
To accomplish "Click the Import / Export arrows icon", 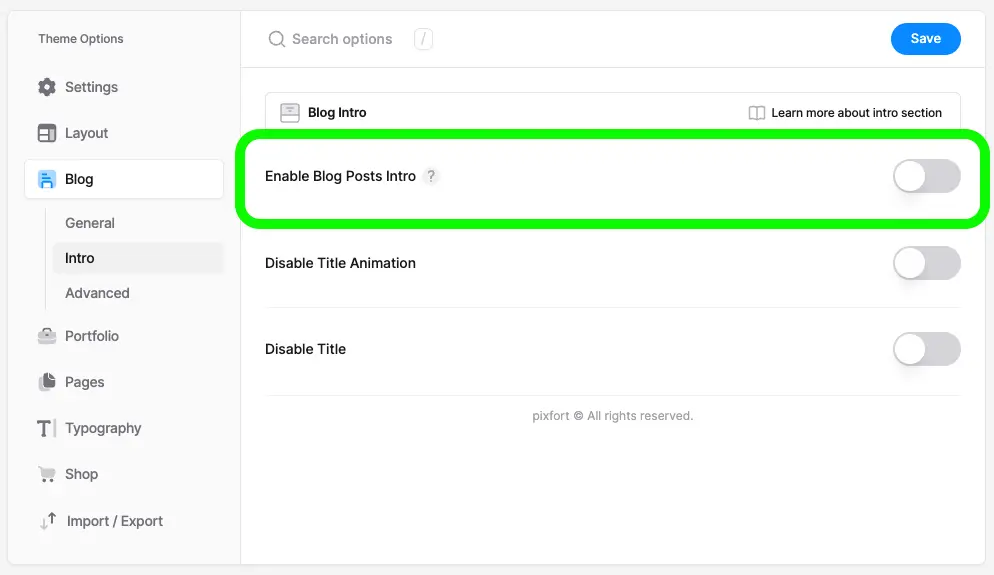I will point(48,521).
